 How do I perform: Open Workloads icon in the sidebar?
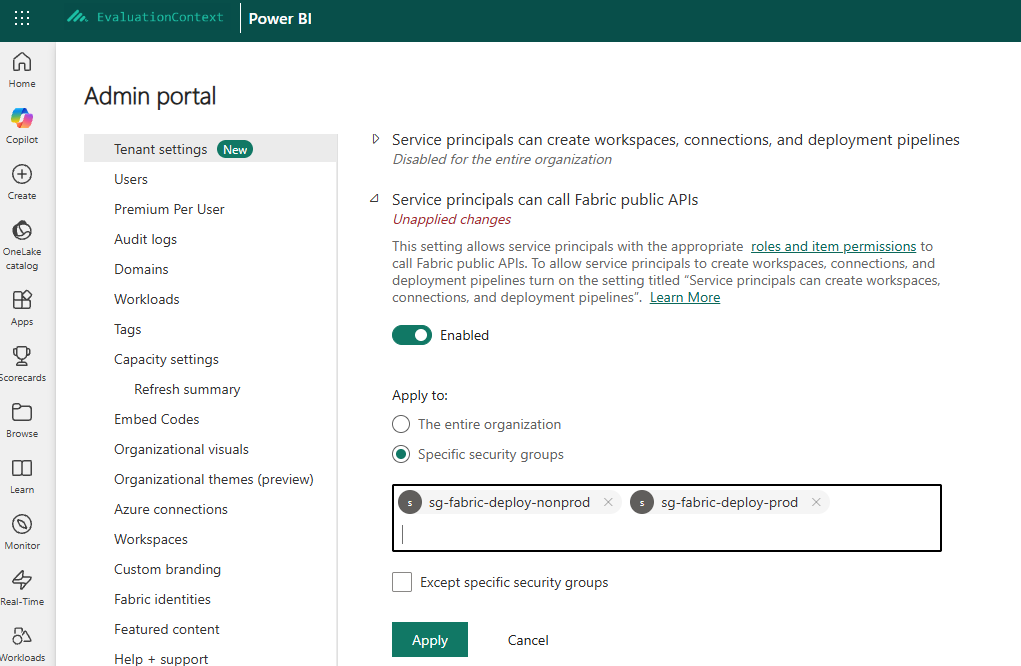tap(22, 636)
